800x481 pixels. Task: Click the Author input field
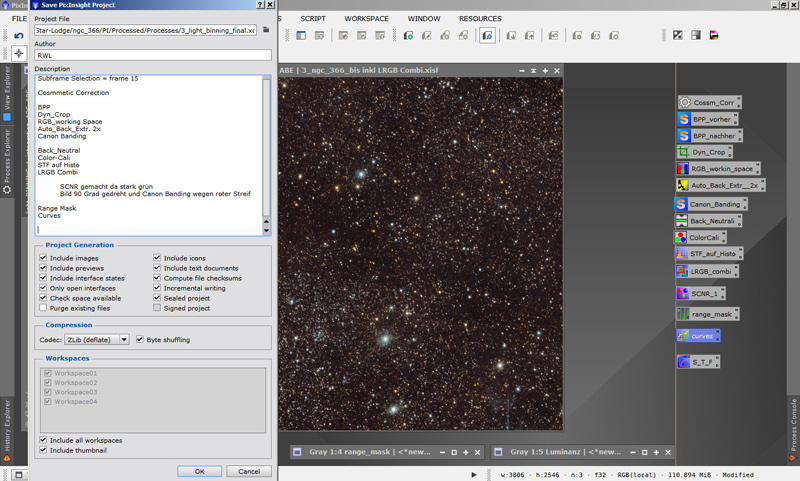pyautogui.click(x=153, y=55)
